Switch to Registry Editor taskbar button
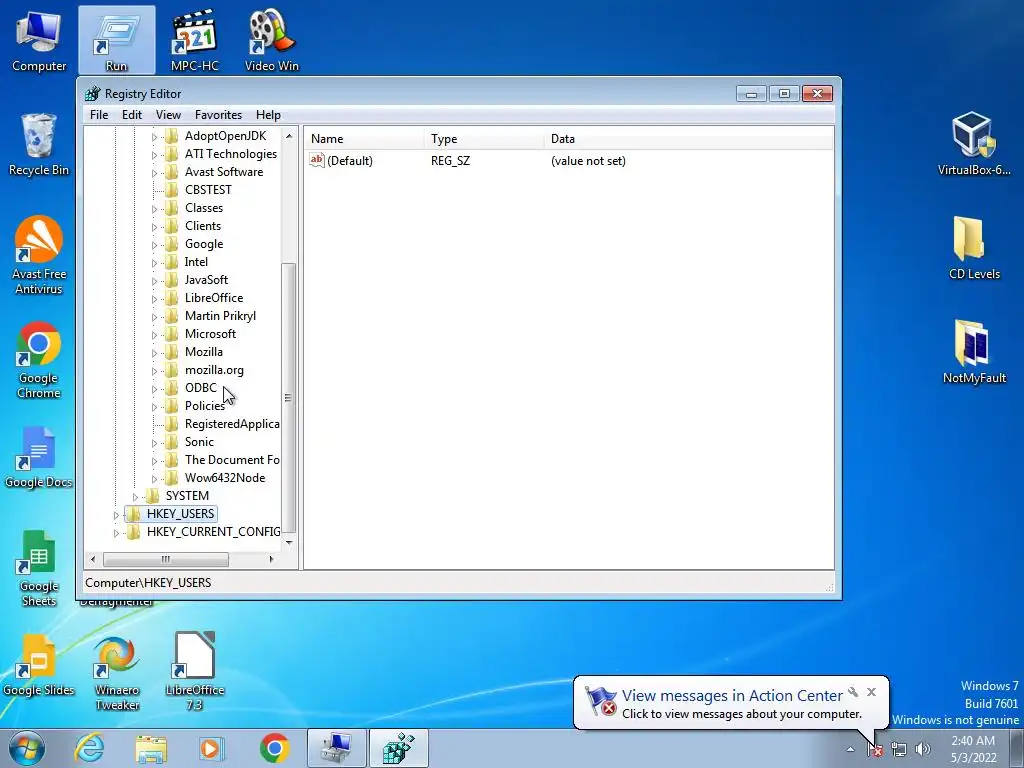 [x=399, y=748]
